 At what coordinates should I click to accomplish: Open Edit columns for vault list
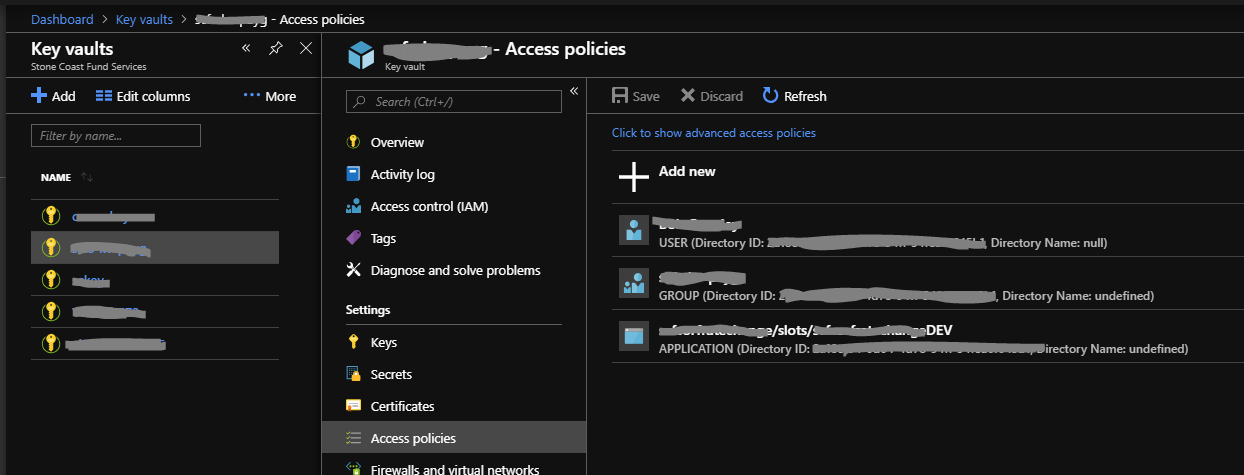coord(143,96)
